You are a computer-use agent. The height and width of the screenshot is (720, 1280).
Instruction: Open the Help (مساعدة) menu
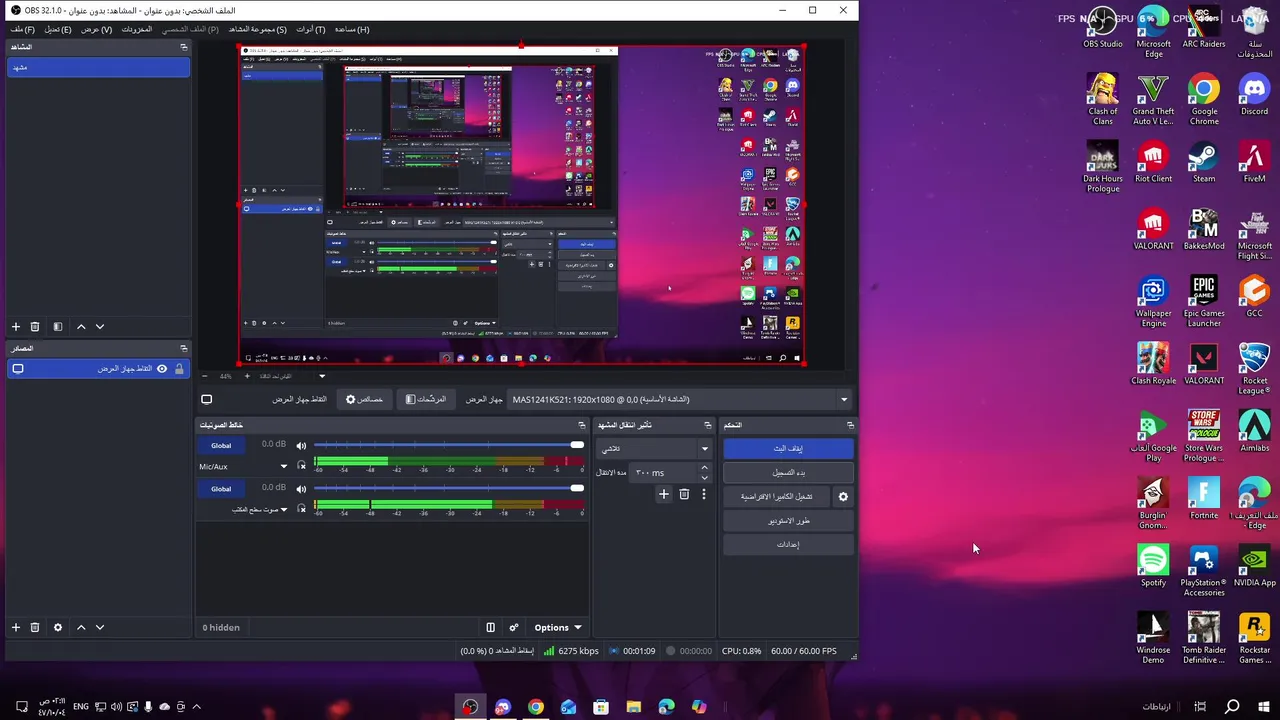352,29
